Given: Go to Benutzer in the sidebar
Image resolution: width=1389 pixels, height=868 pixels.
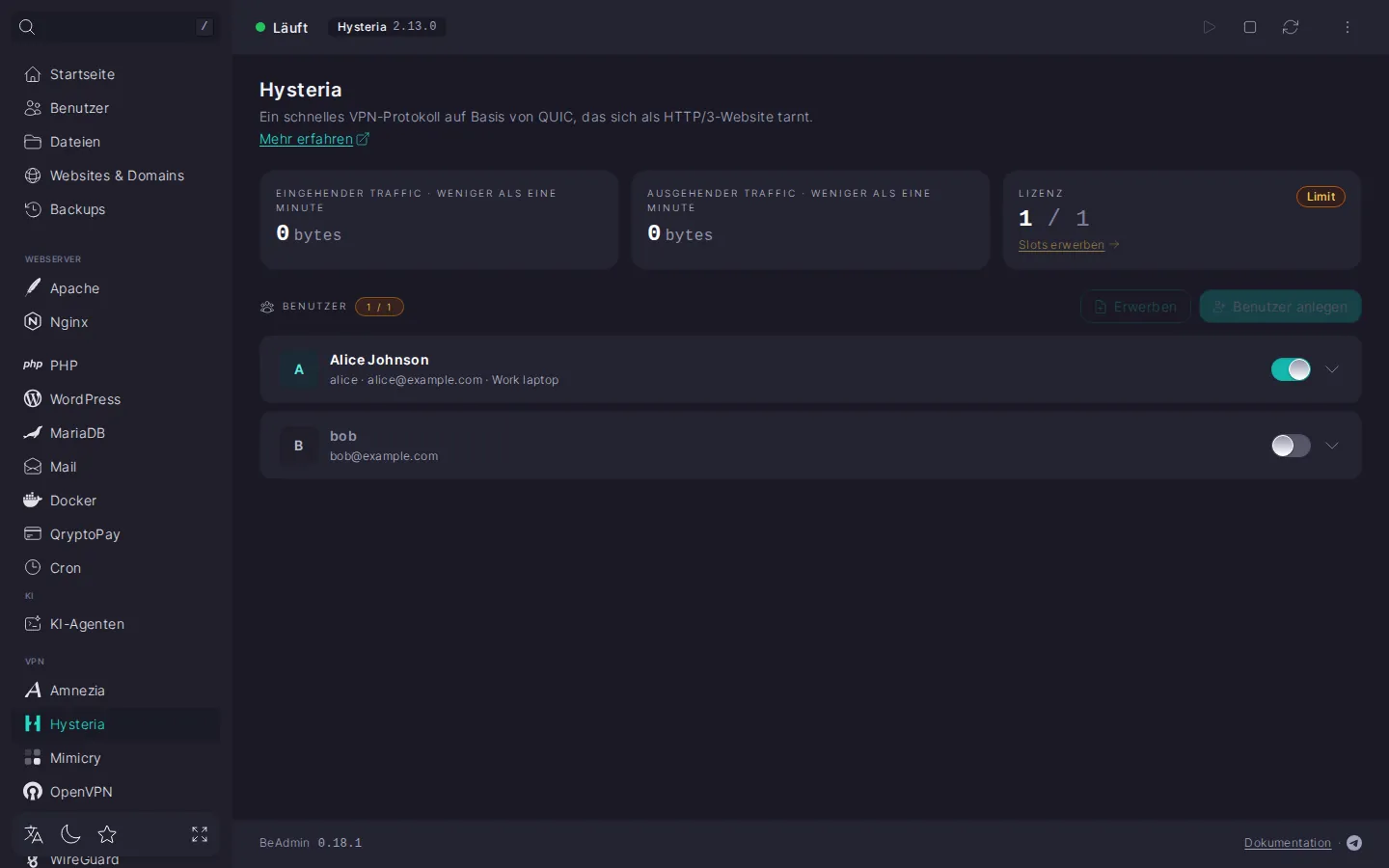Looking at the screenshot, I should (116, 108).
